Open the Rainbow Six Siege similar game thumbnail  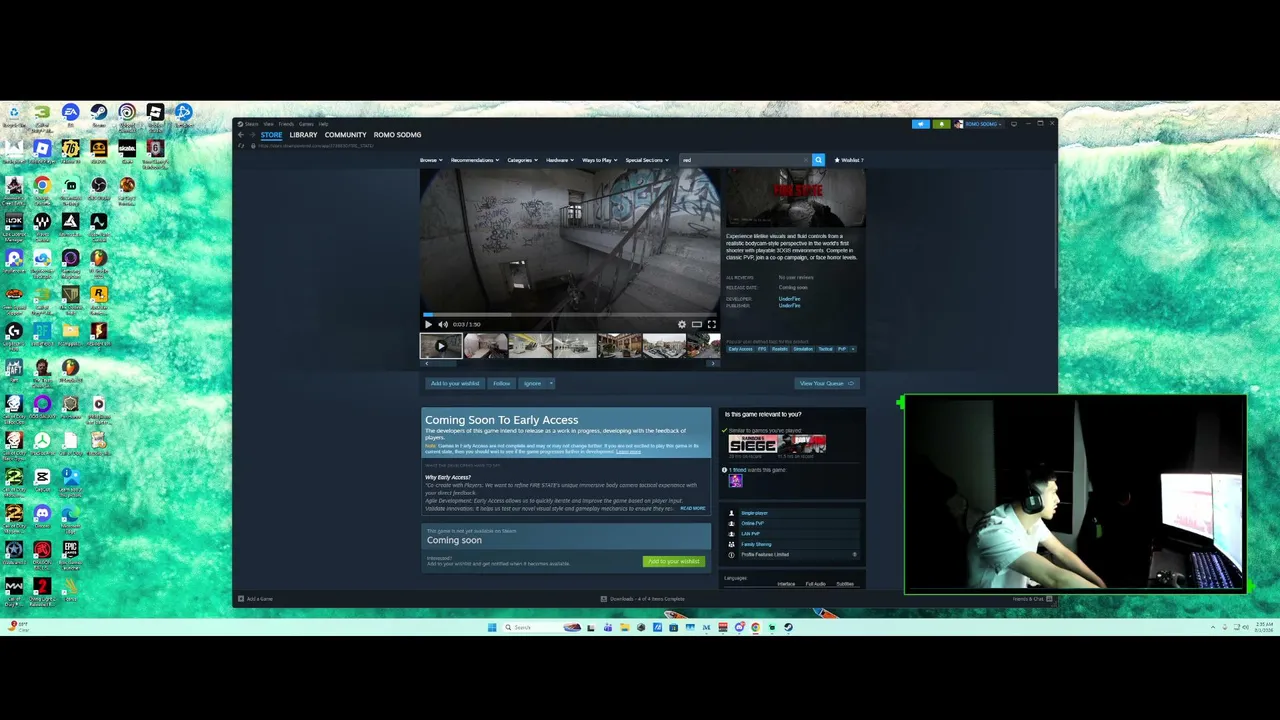(753, 444)
